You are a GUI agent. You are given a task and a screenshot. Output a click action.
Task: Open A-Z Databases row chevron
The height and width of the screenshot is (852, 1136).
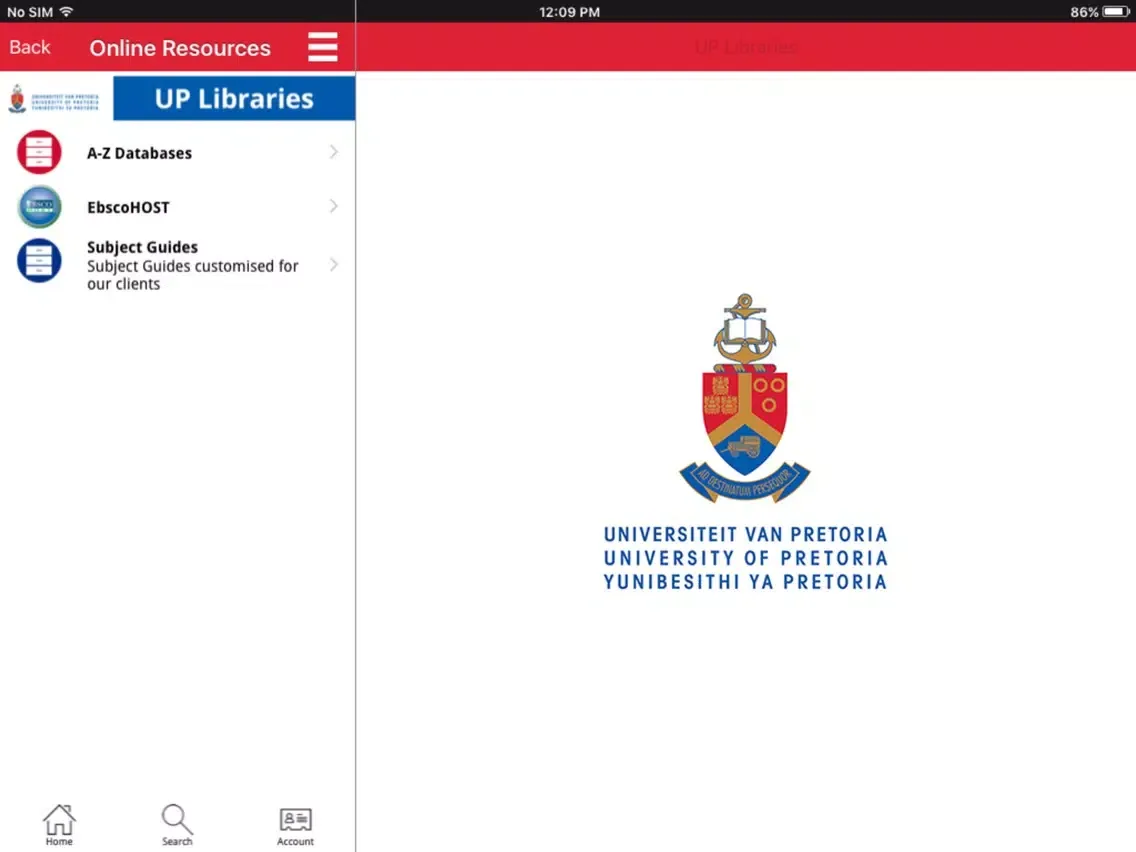tap(333, 152)
